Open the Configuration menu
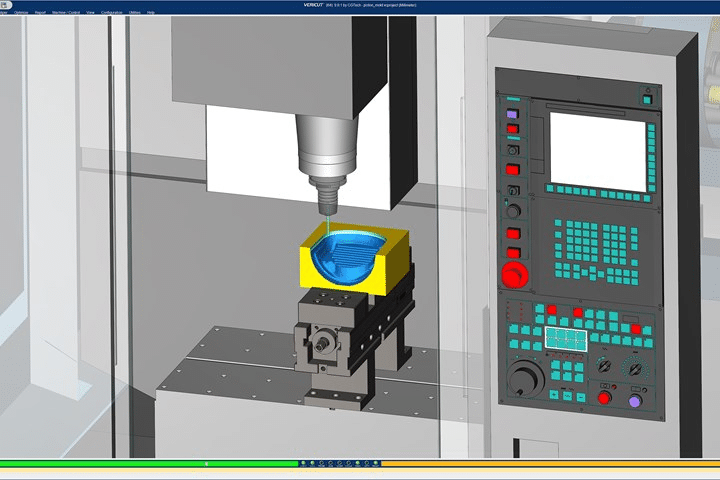720x480 pixels. [x=112, y=12]
